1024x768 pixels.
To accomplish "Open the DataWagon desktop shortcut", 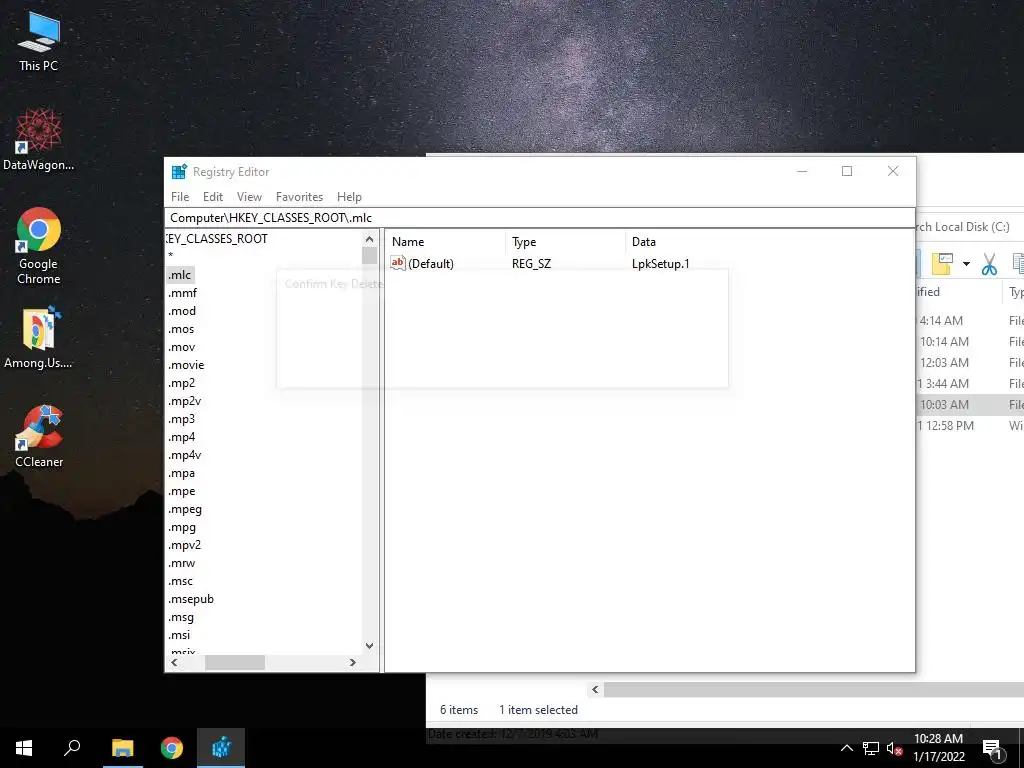I will [39, 139].
